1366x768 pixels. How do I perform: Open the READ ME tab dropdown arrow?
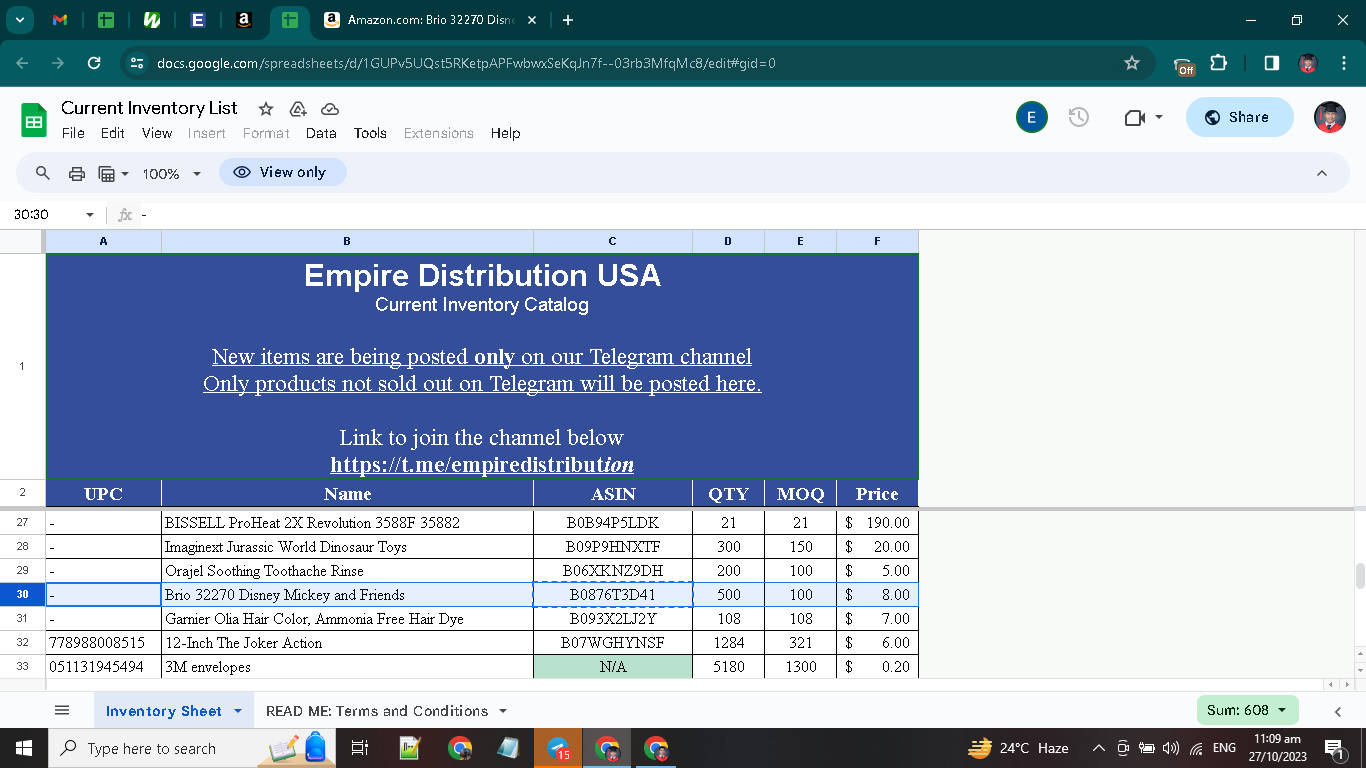coord(503,711)
